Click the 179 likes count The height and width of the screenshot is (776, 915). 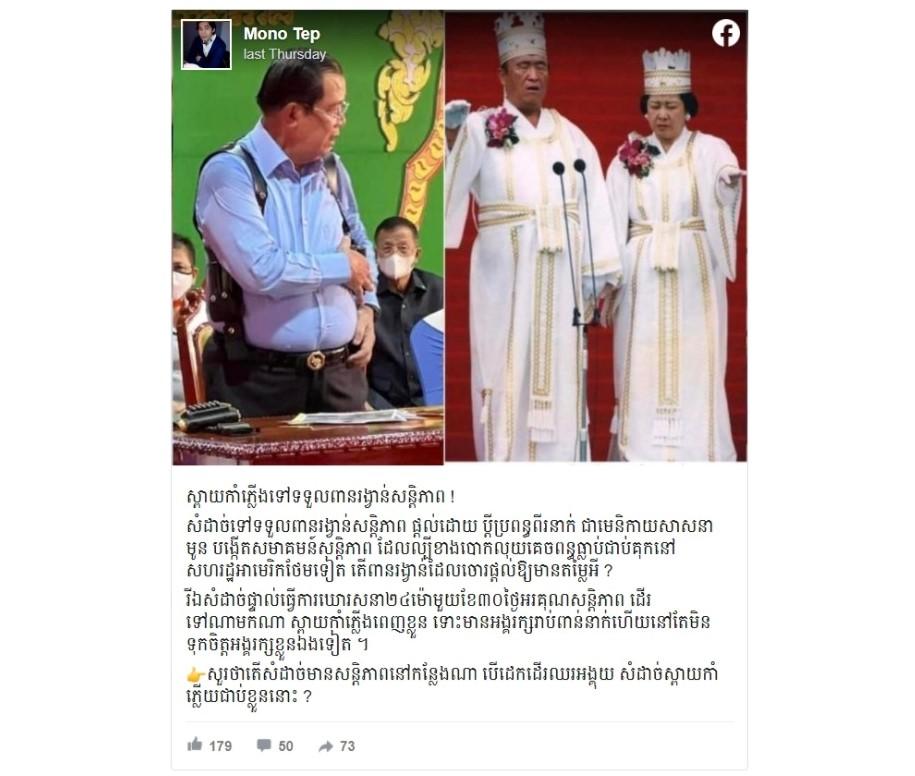(221, 746)
